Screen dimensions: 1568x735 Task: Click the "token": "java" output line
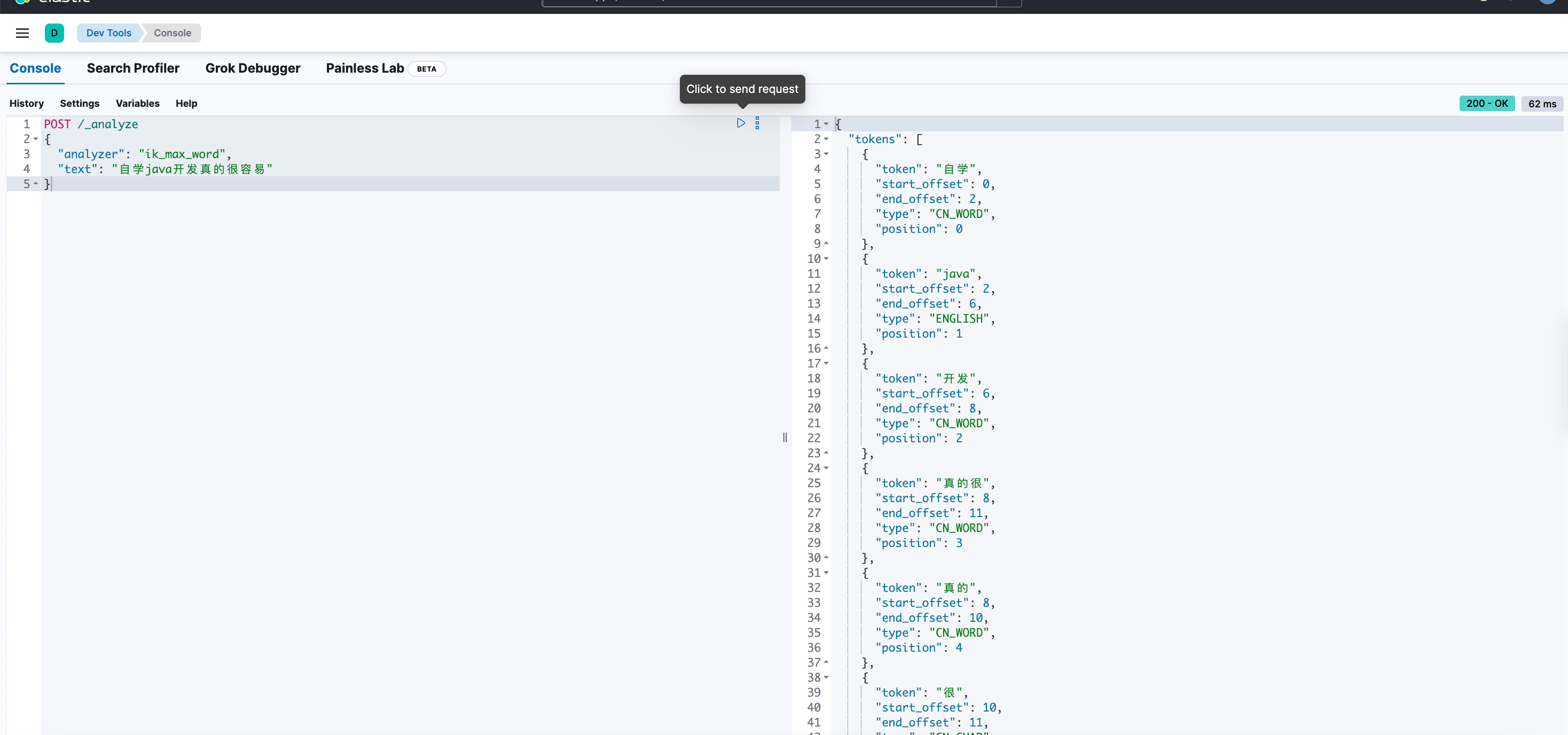tap(928, 274)
